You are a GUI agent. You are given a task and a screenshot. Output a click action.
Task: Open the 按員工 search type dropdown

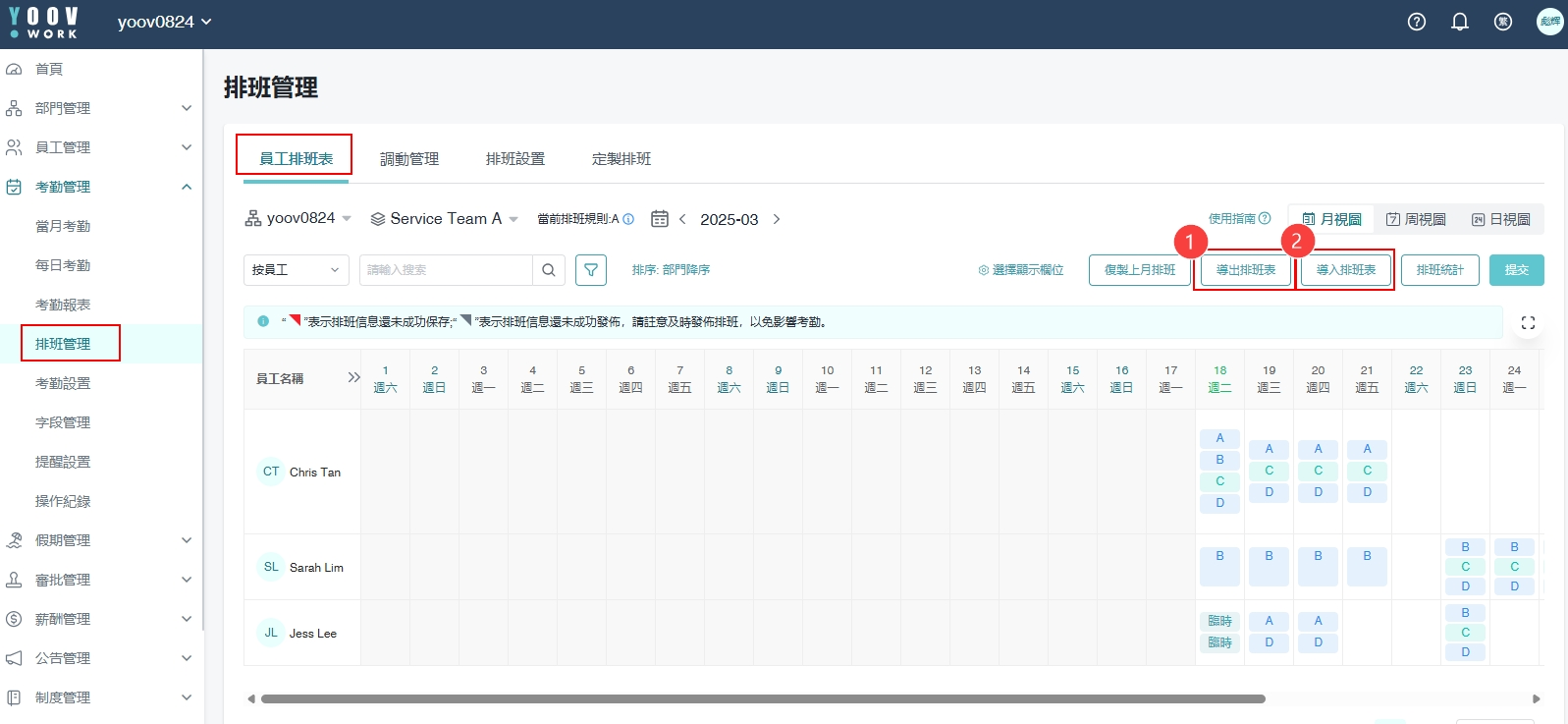point(296,270)
